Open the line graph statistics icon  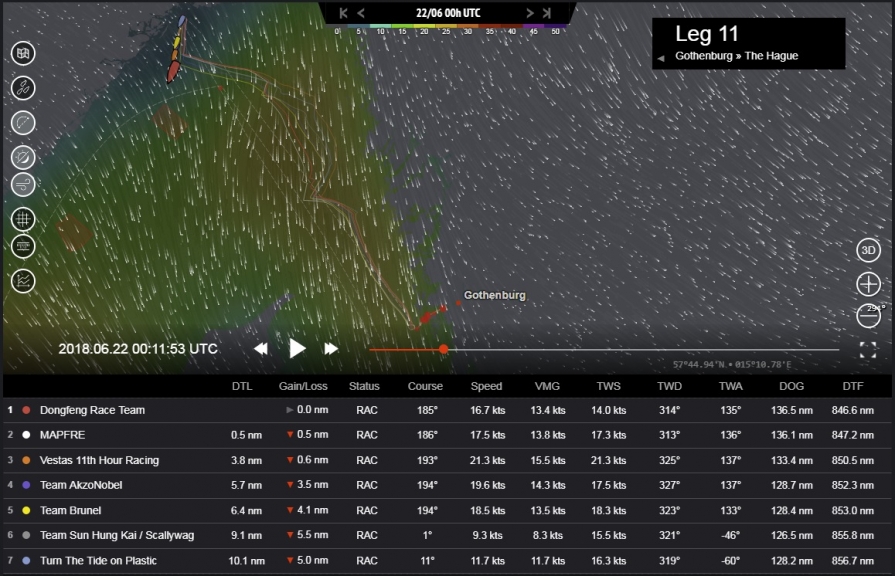coord(23,281)
